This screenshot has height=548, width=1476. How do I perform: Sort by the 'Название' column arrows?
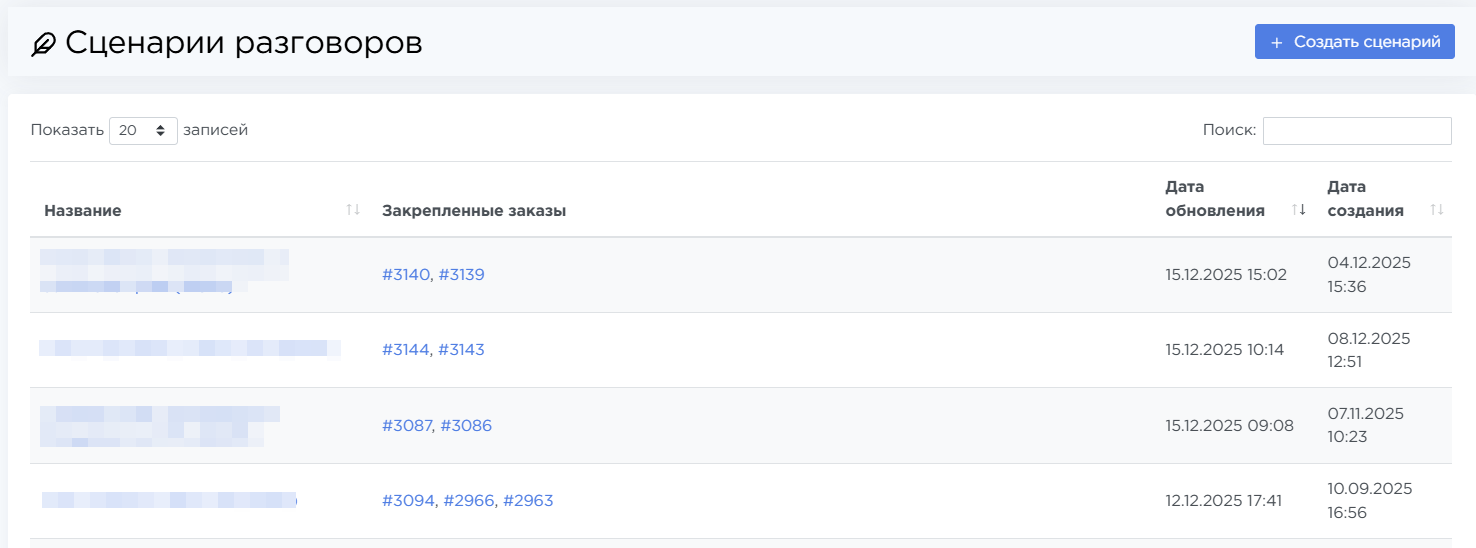click(352, 210)
